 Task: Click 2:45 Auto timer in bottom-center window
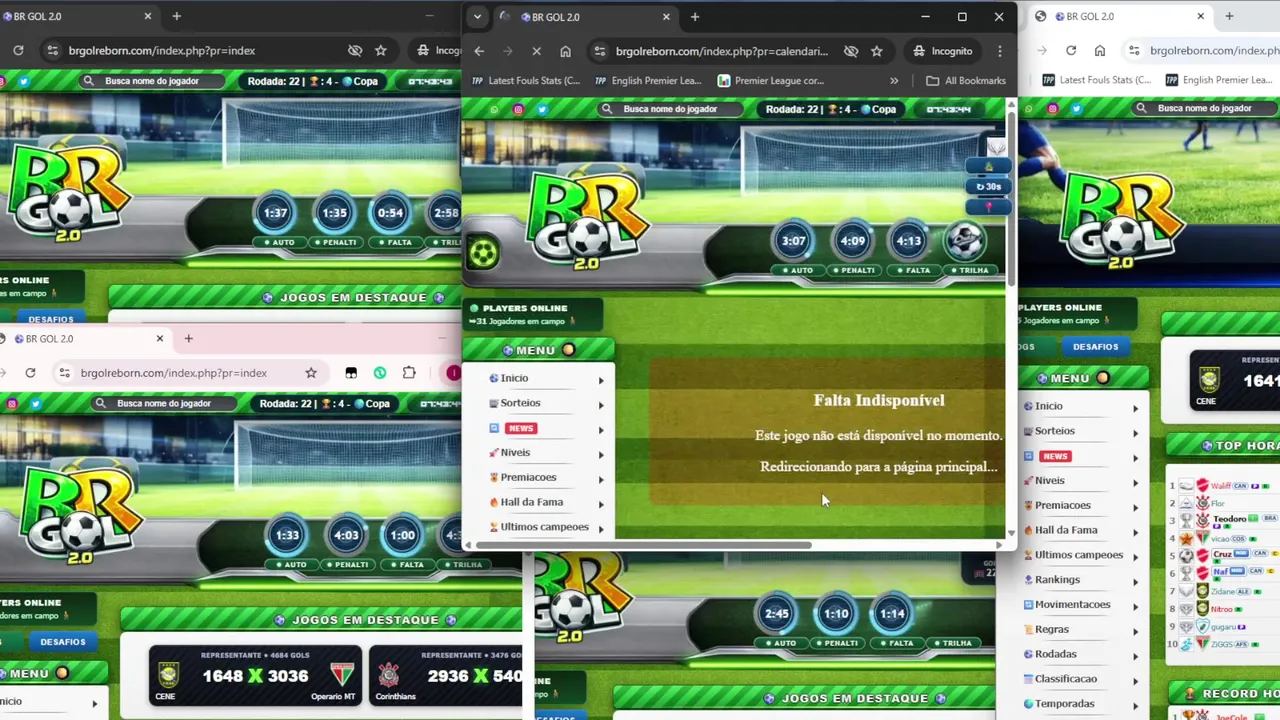[777, 614]
